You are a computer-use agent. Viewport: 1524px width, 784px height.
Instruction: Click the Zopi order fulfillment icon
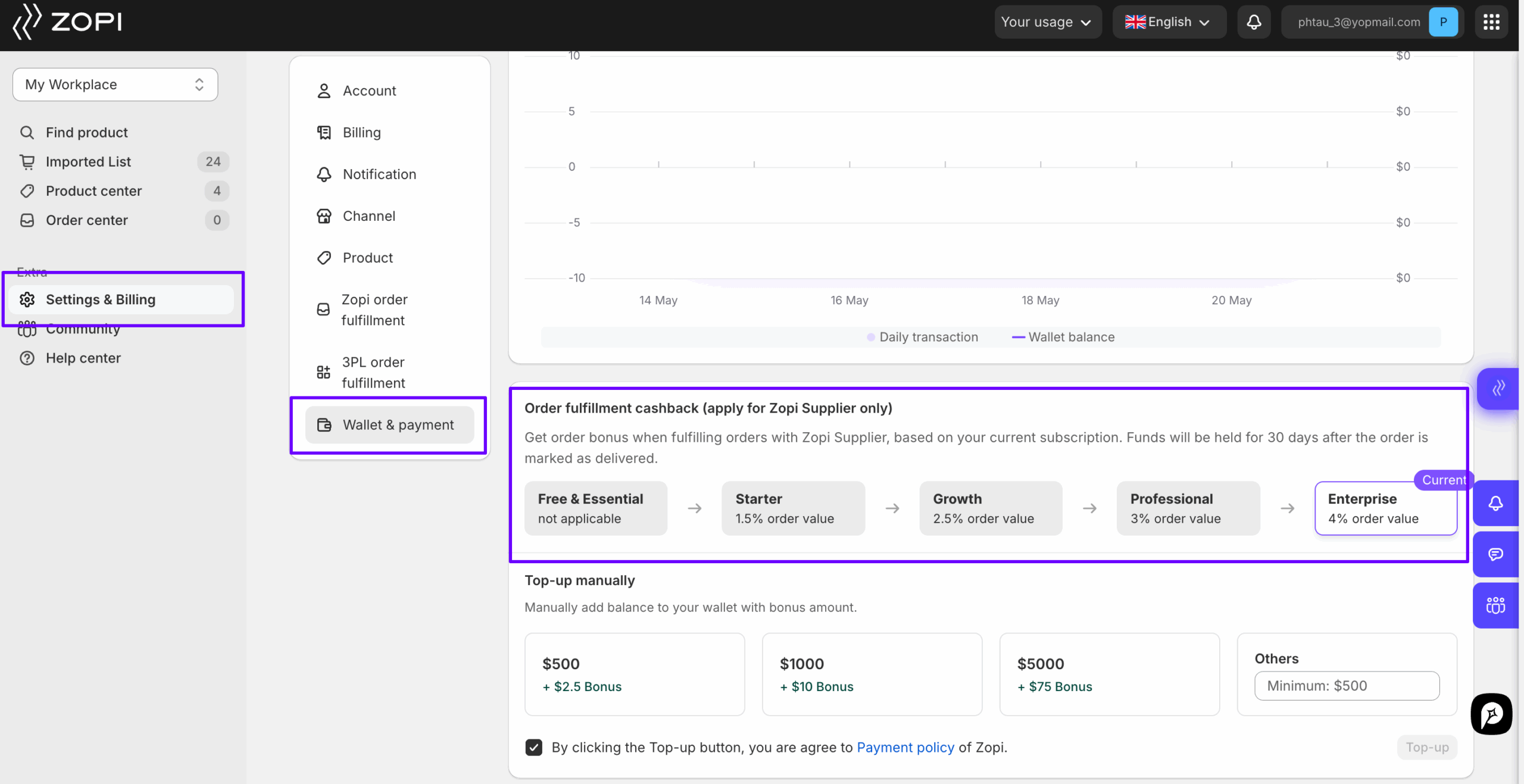coord(323,310)
